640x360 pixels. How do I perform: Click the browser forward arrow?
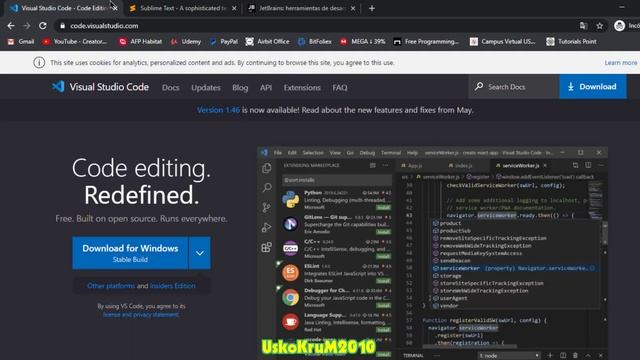[27, 26]
